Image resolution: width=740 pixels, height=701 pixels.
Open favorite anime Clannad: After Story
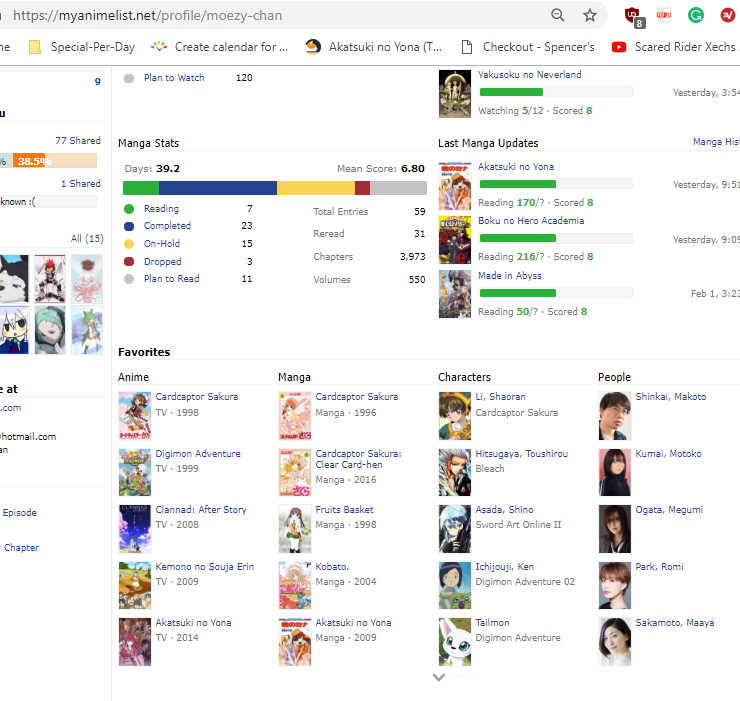point(201,510)
